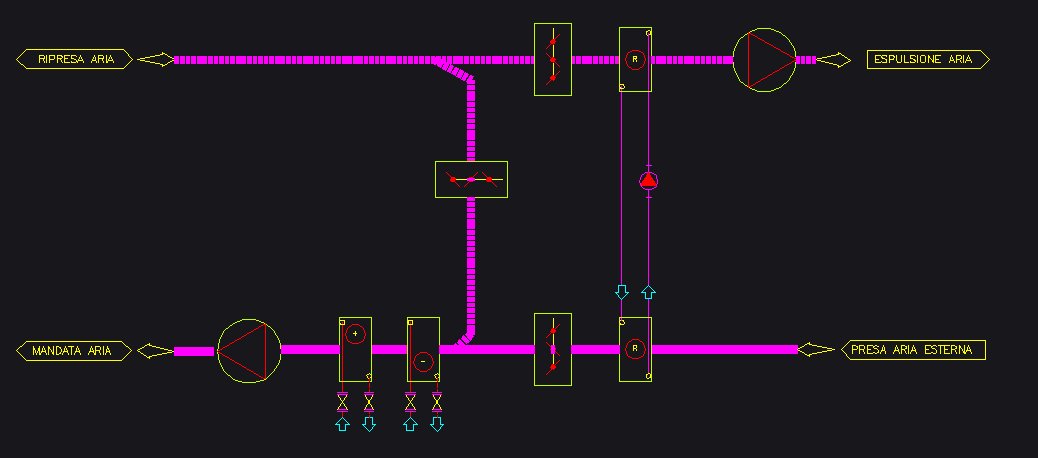1038x458 pixels.
Task: Click the cyan up arrow below the pump
Action: tap(648, 292)
